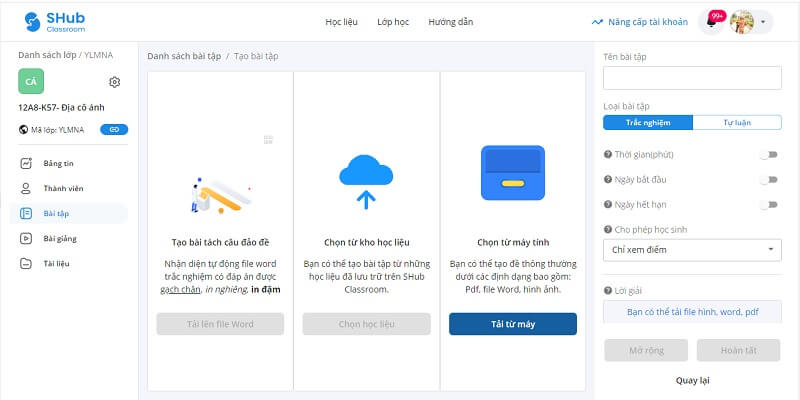
Task: Click the Lời giải file upload area
Action: coord(692,312)
